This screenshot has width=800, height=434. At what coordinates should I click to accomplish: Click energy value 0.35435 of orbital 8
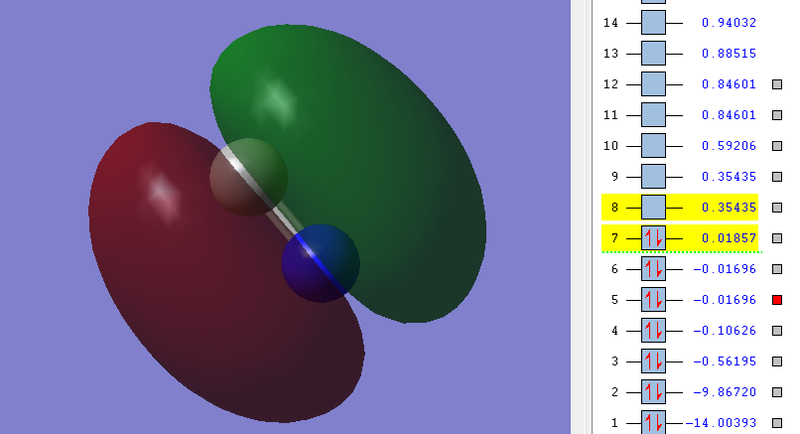click(729, 208)
